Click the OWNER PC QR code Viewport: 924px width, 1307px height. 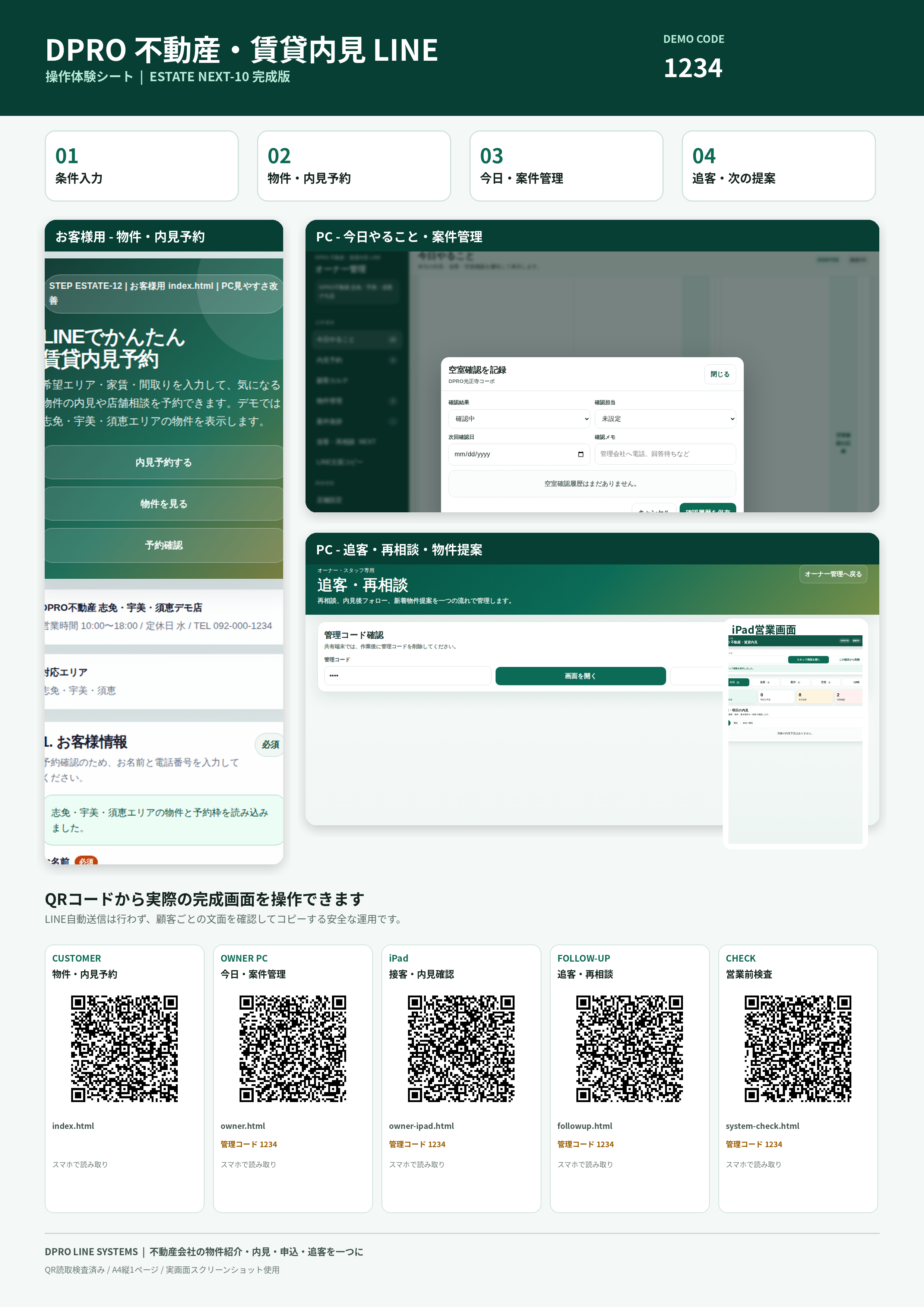292,1048
